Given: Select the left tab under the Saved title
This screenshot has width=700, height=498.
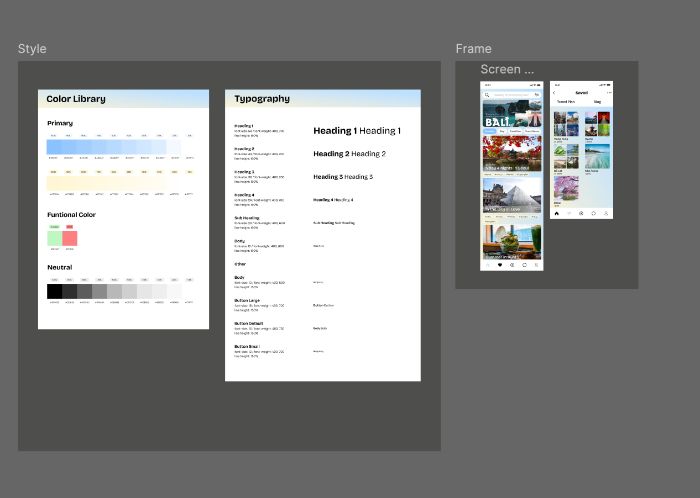Looking at the screenshot, I should [566, 102].
